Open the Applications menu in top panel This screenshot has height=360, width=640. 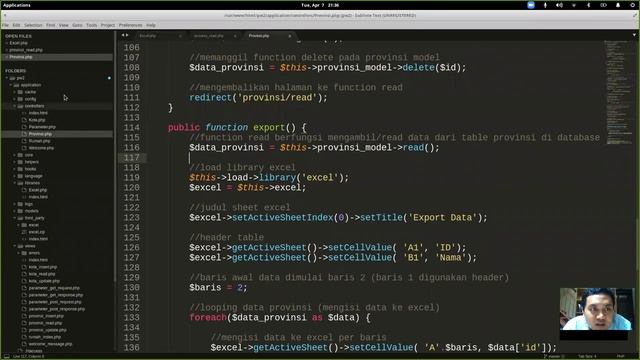pyautogui.click(x=17, y=5)
